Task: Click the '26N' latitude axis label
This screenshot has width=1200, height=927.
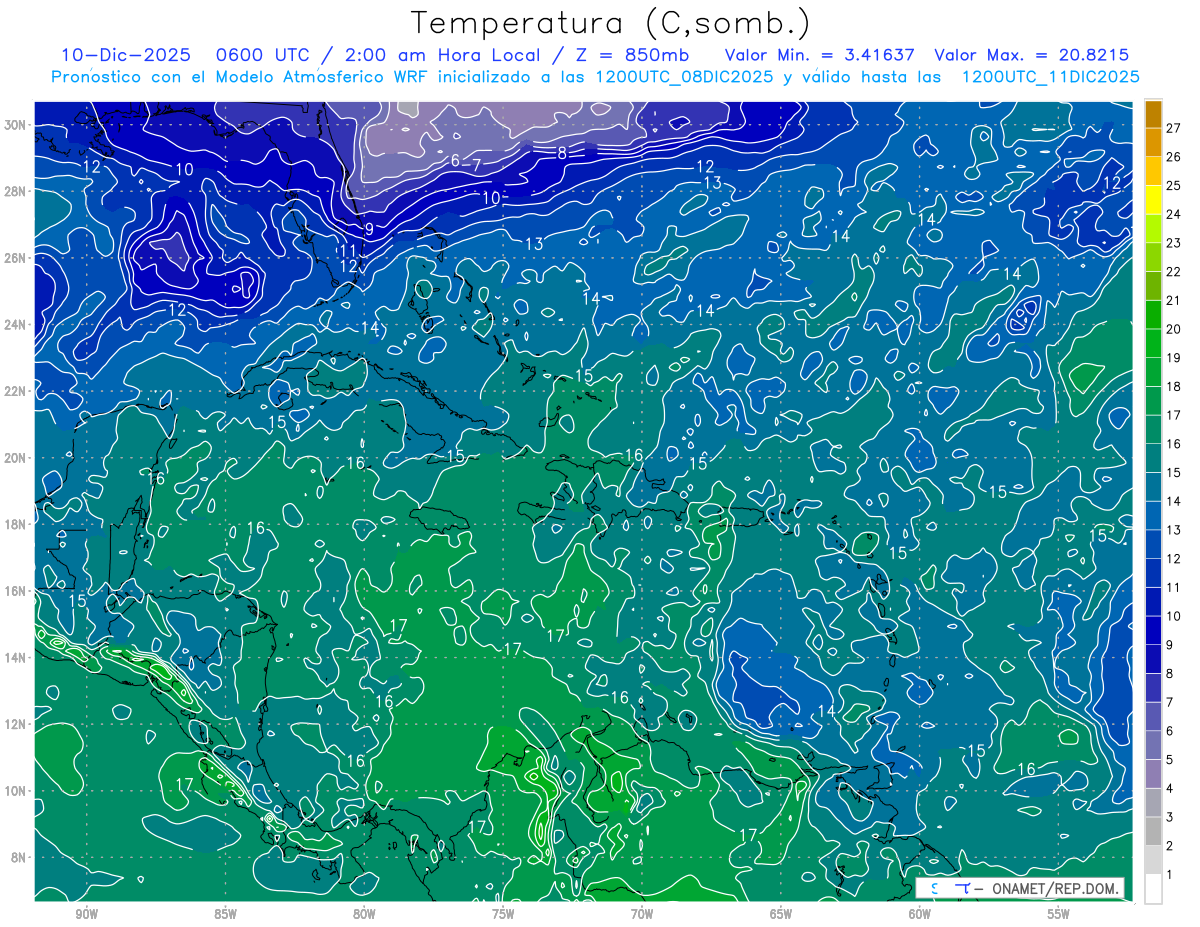Action: [x=17, y=258]
